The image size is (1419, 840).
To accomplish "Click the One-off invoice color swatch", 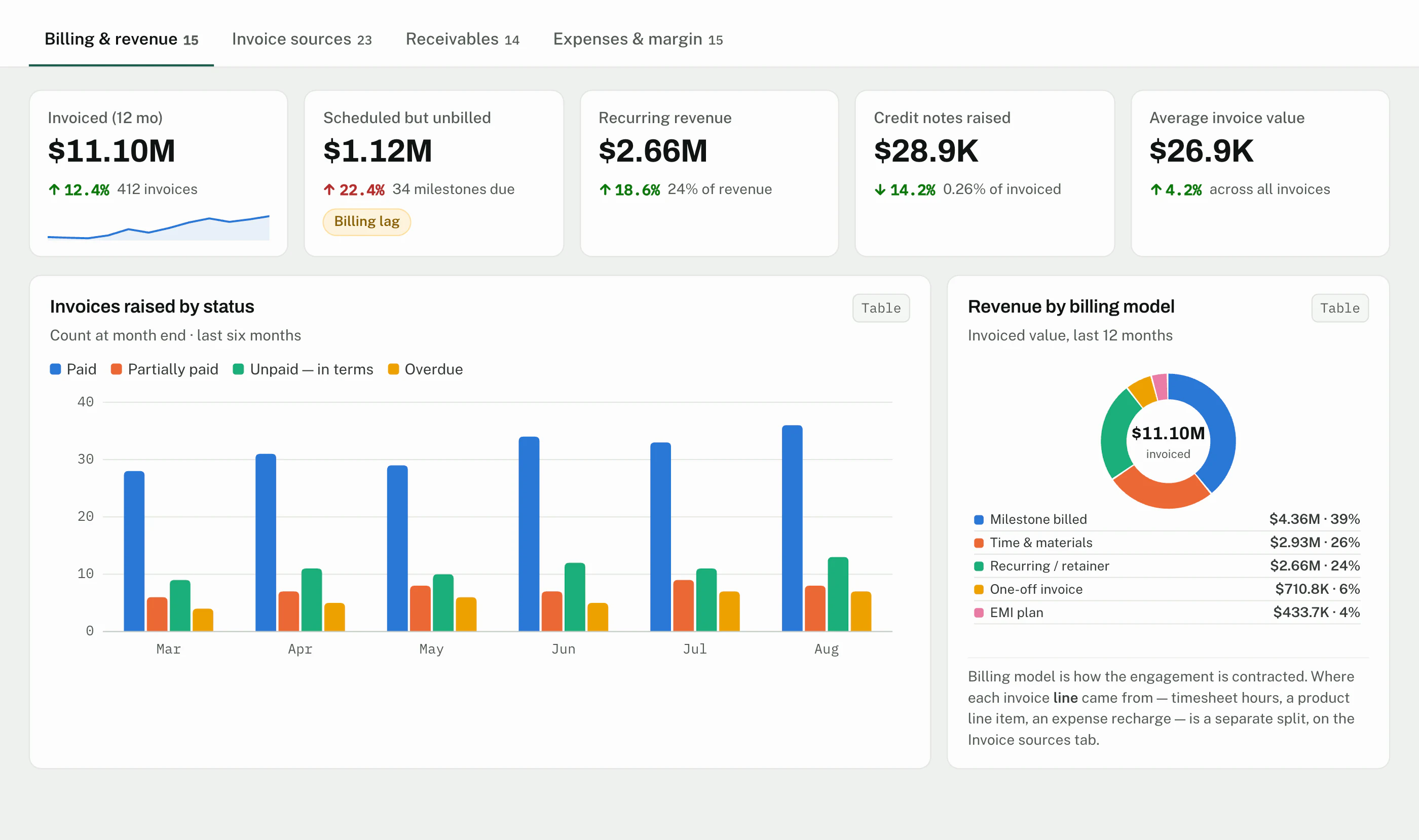I will coord(979,589).
